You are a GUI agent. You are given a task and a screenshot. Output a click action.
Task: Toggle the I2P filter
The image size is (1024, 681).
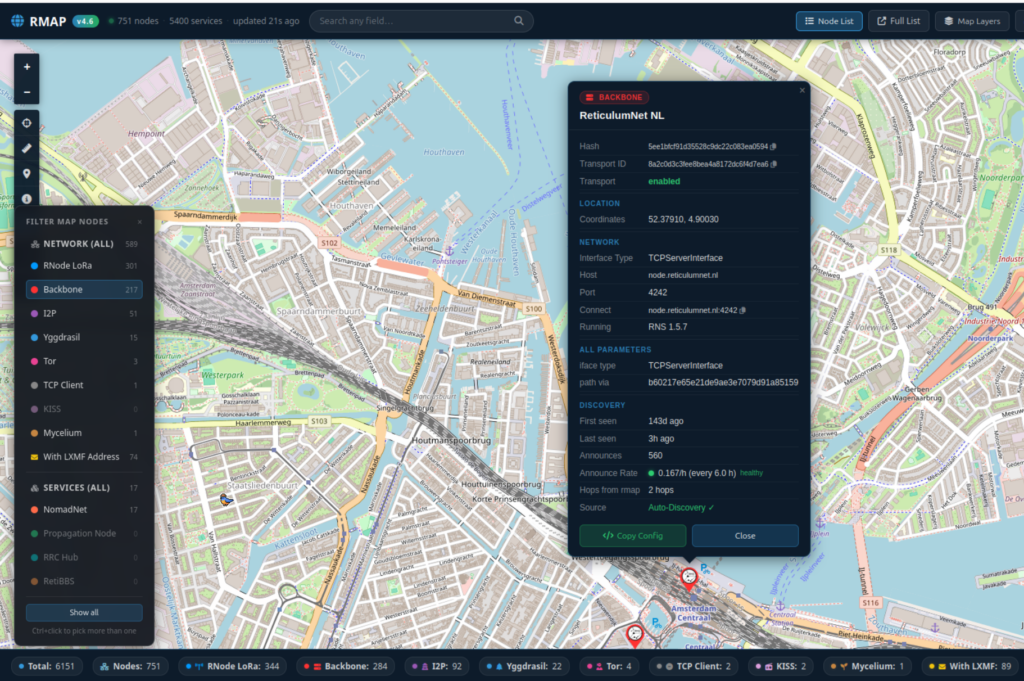tap(84, 313)
